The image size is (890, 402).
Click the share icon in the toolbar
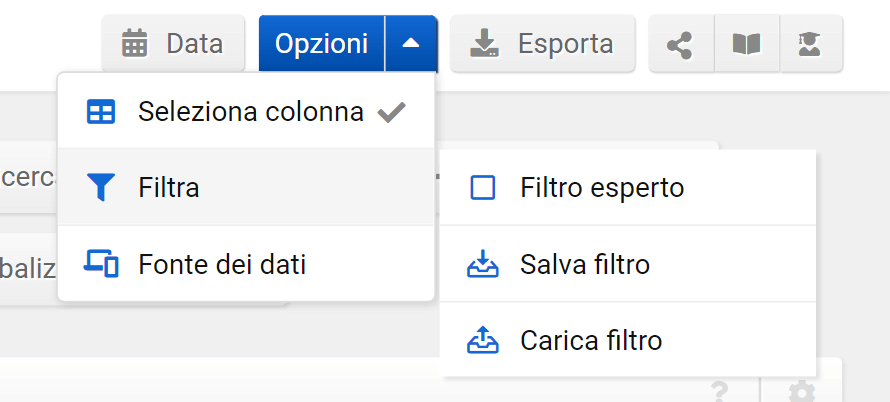[x=681, y=45]
